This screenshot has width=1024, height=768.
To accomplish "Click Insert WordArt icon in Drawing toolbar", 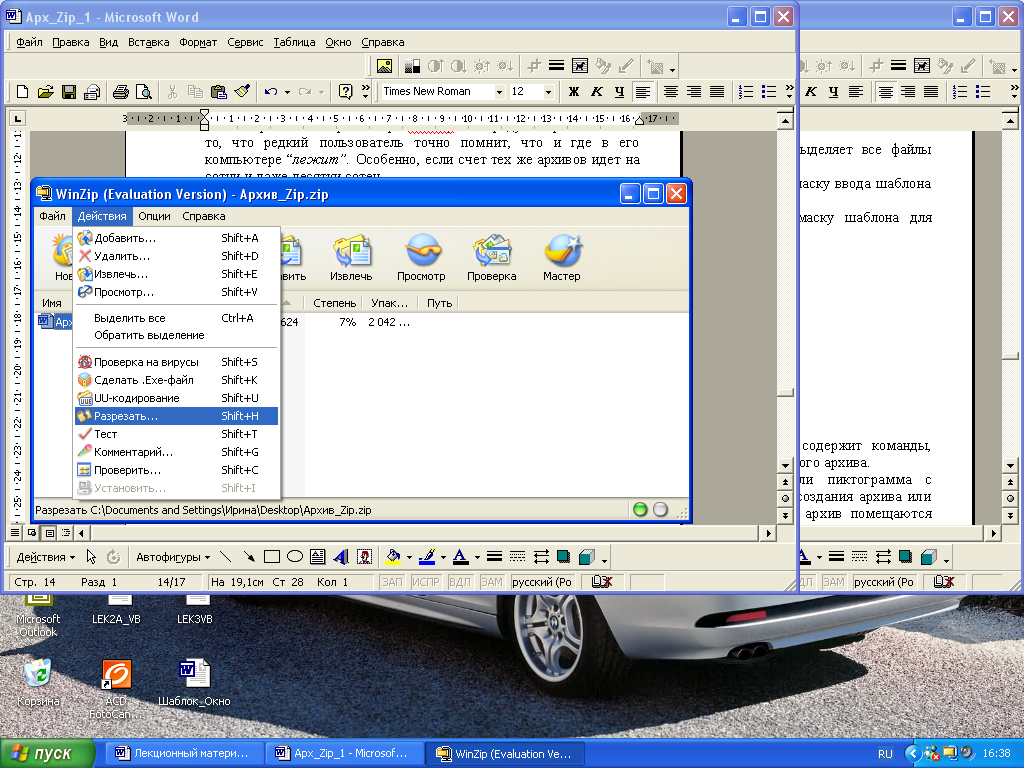I will click(341, 557).
